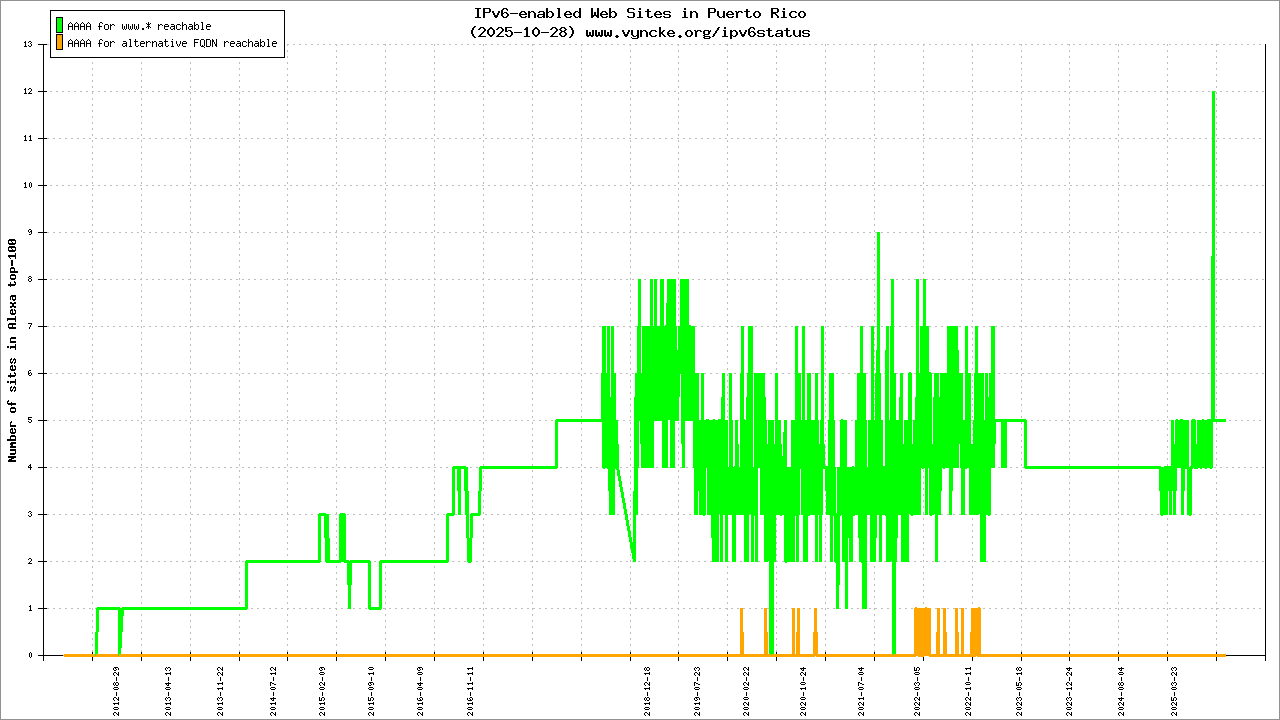The image size is (1280, 720).
Task: Click the y-axis label 'Number of sites in Alexa top-100'
Action: pos(13,350)
